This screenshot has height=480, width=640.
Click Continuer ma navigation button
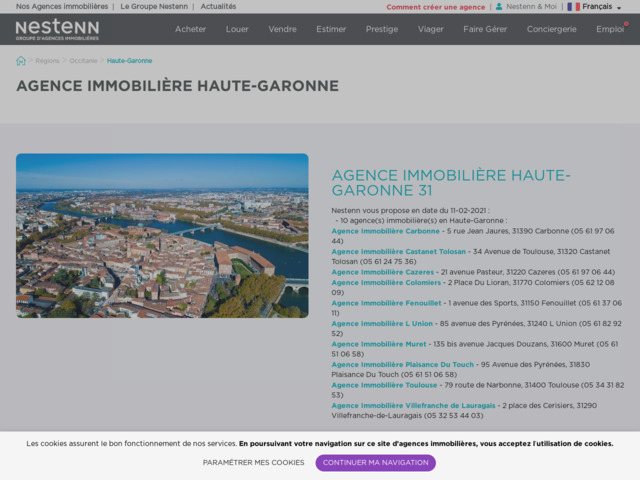[376, 462]
